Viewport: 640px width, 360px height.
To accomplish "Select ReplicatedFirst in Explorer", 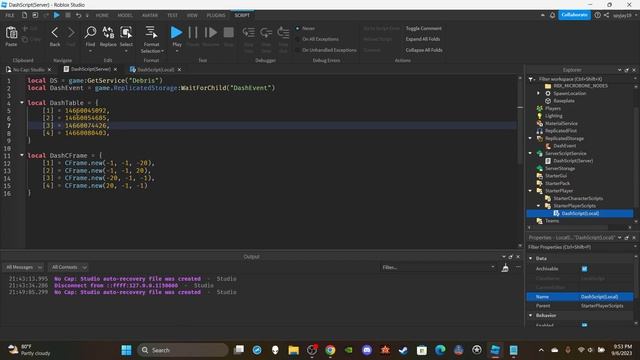I will click(x=561, y=131).
